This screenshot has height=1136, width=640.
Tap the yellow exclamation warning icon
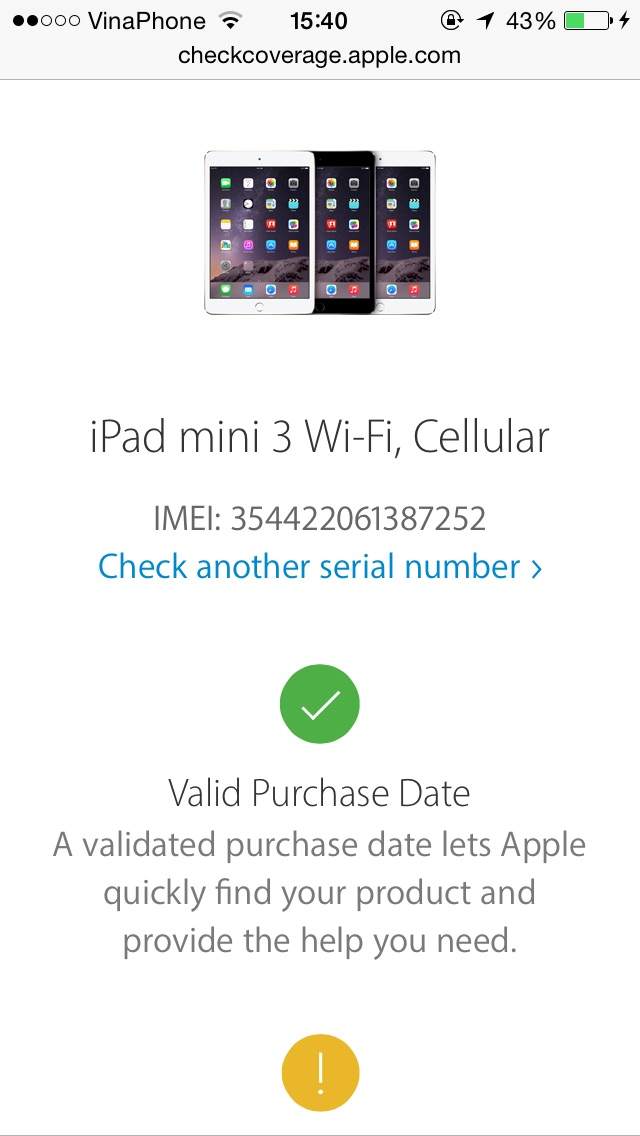click(x=320, y=1074)
